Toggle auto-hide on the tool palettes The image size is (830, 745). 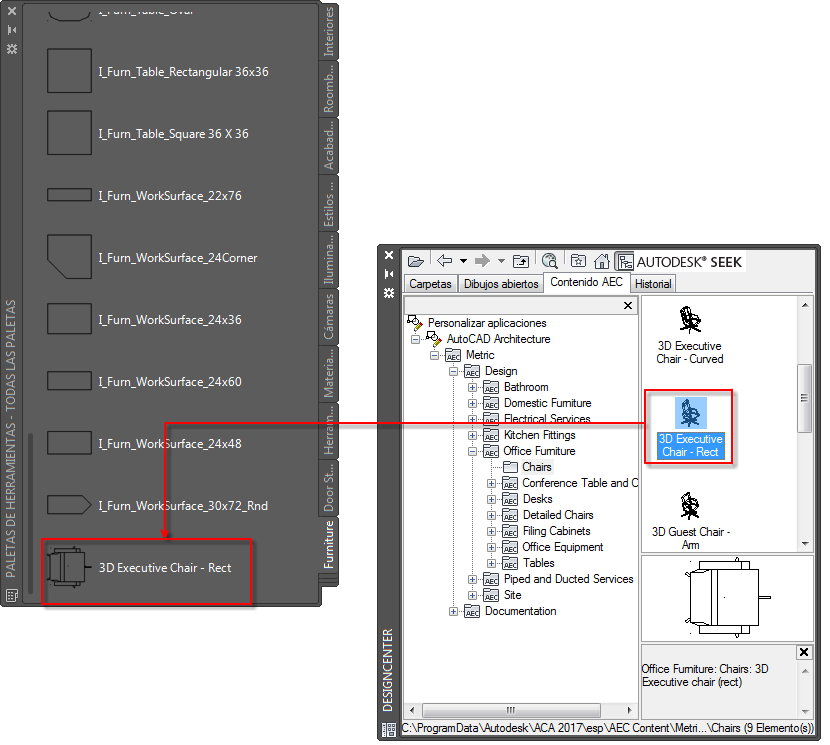12,30
